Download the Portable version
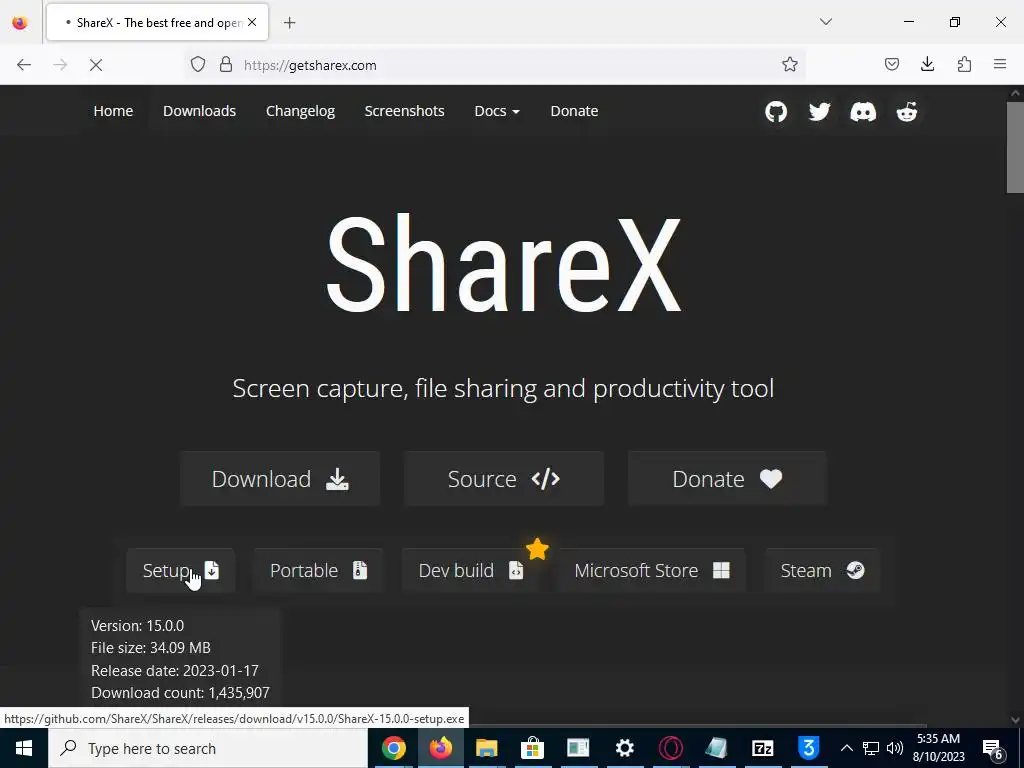The image size is (1024, 768). [x=318, y=570]
